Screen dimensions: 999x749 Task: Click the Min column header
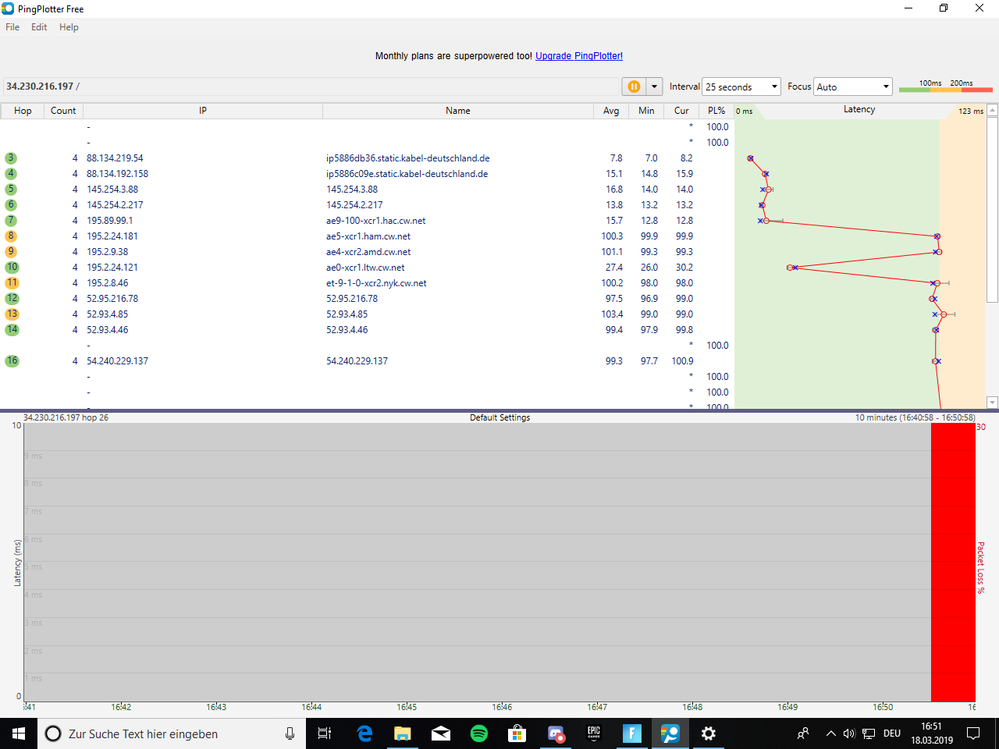click(x=646, y=111)
